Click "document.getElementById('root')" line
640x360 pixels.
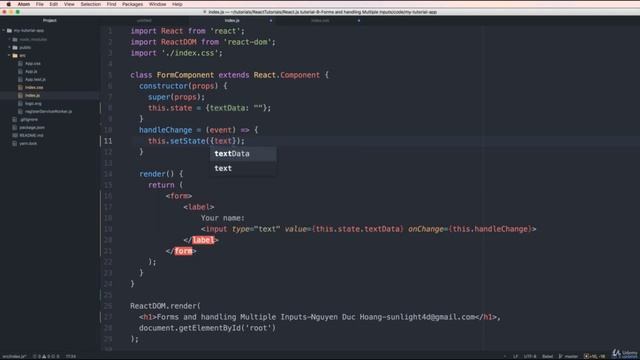(x=207, y=328)
